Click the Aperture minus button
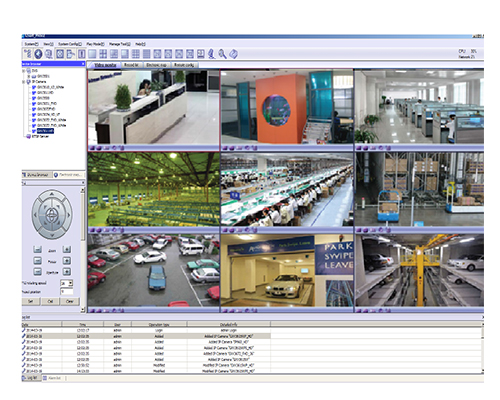The width and height of the screenshot is (500, 400). [38, 272]
